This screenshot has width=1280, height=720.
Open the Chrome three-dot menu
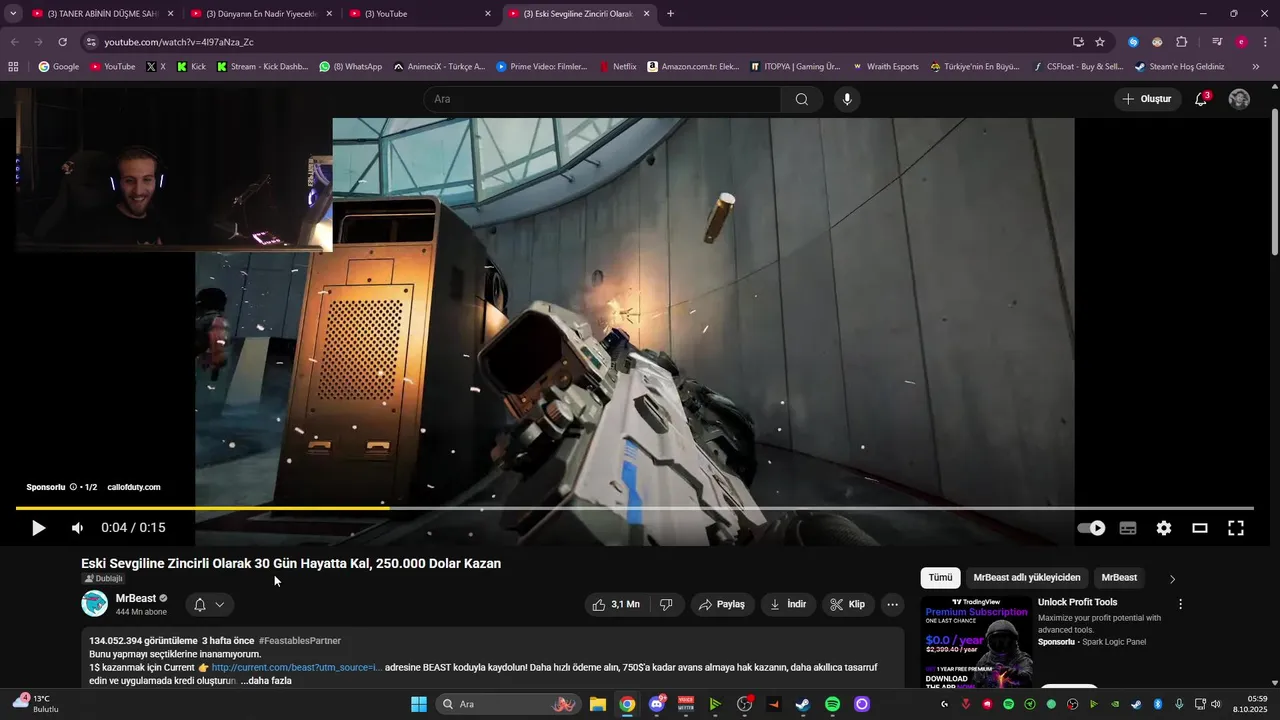coord(1264,42)
